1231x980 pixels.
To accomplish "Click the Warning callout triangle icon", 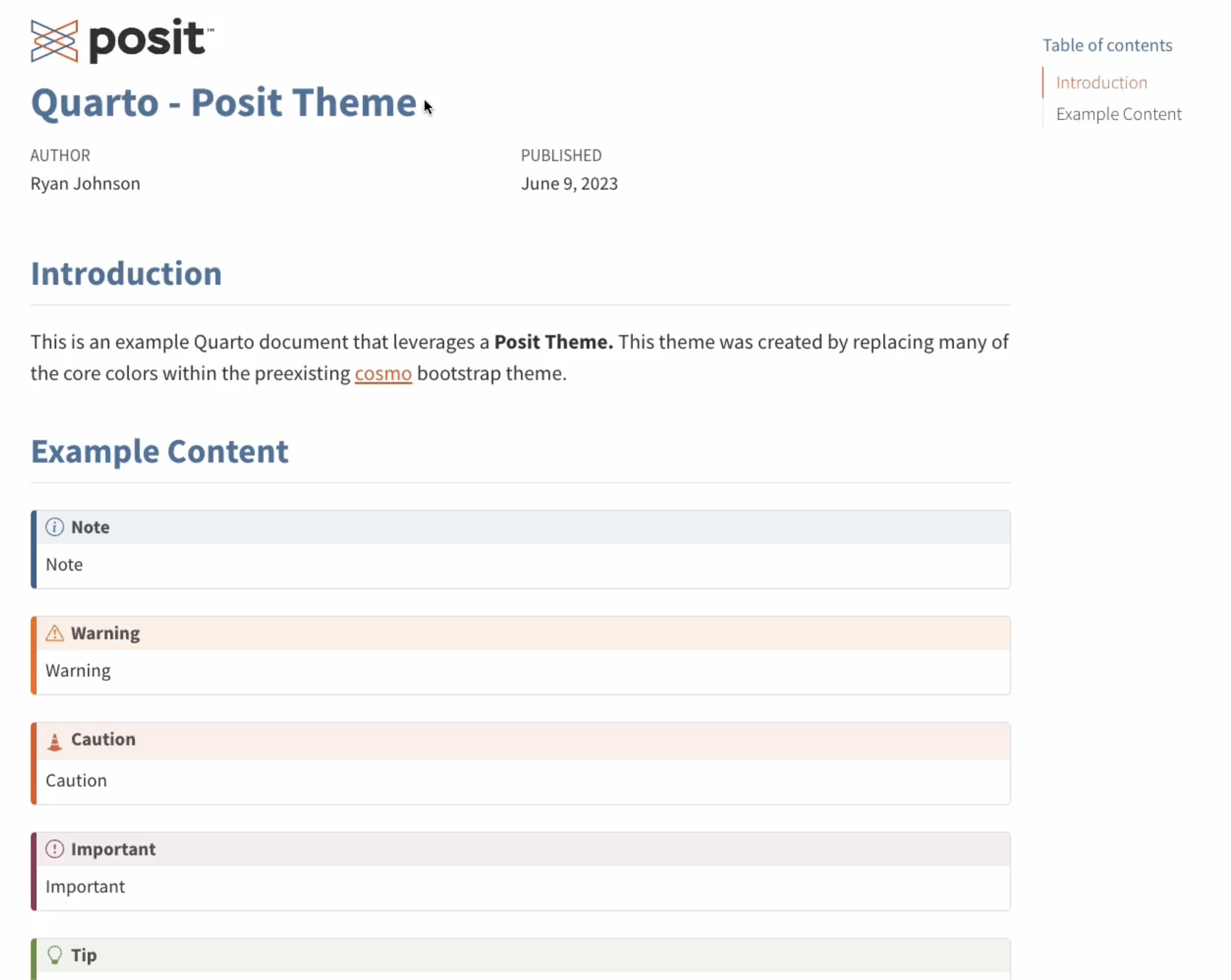I will [54, 633].
